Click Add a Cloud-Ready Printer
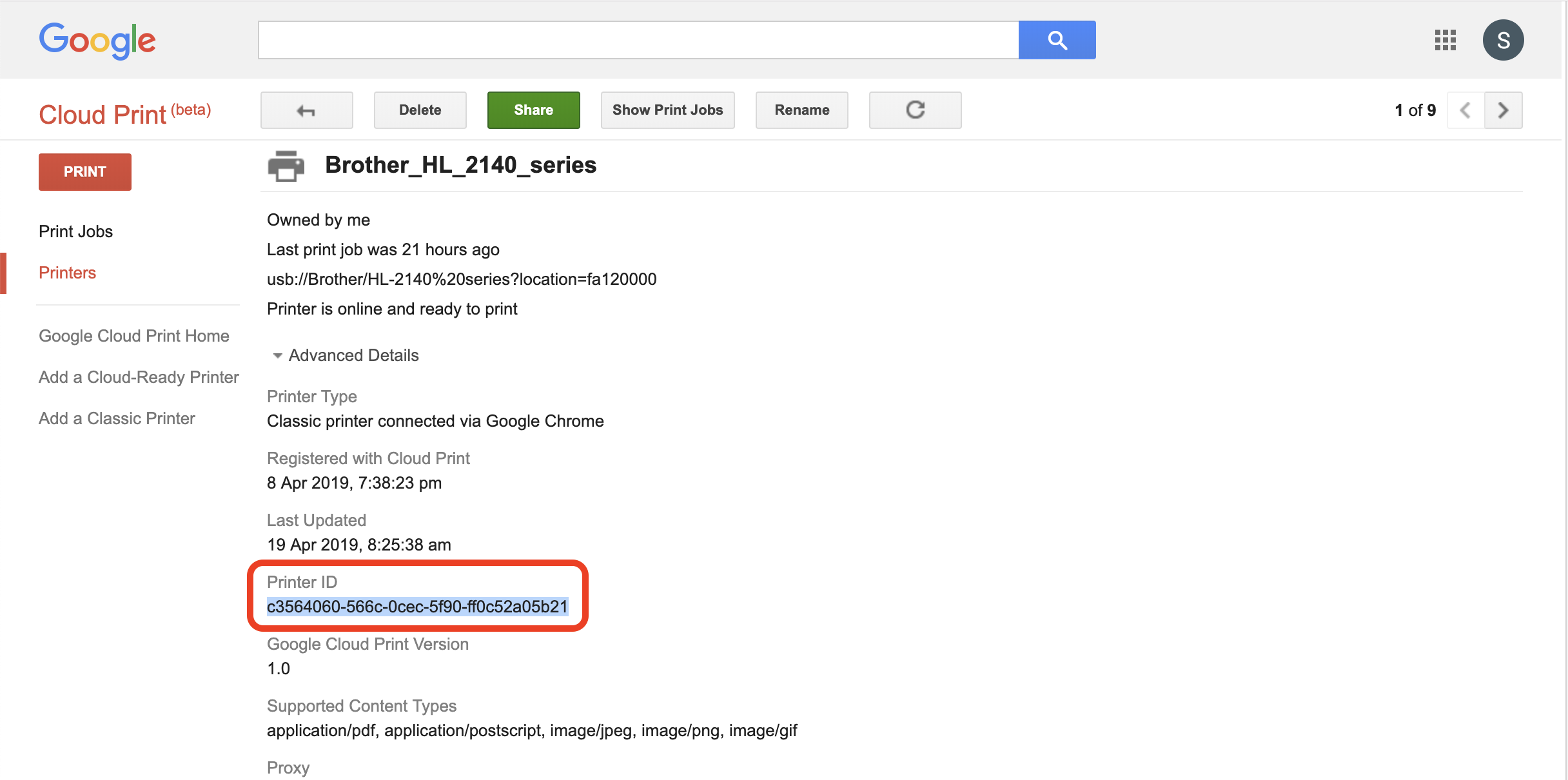The image size is (1568, 780). 139,377
